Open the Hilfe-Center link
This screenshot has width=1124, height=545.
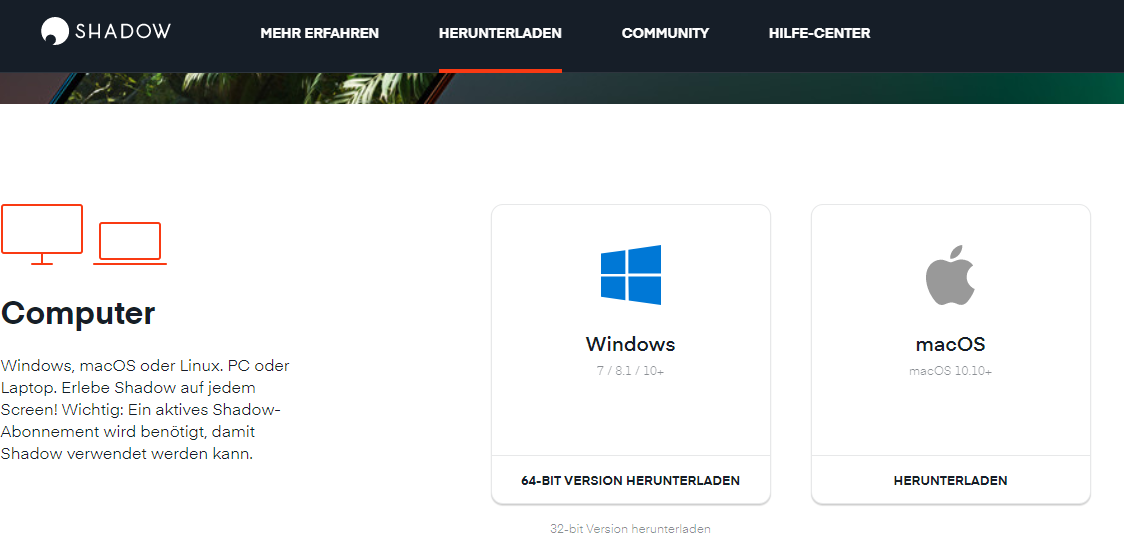[819, 33]
